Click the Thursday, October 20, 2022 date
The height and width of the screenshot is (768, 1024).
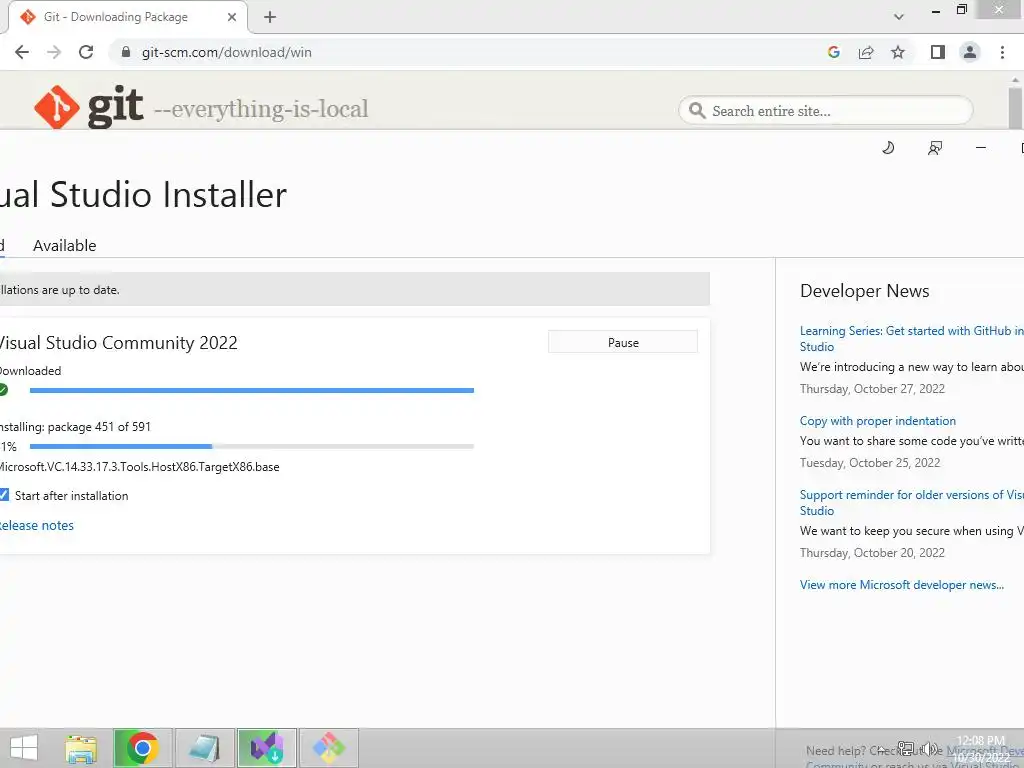[x=872, y=553]
